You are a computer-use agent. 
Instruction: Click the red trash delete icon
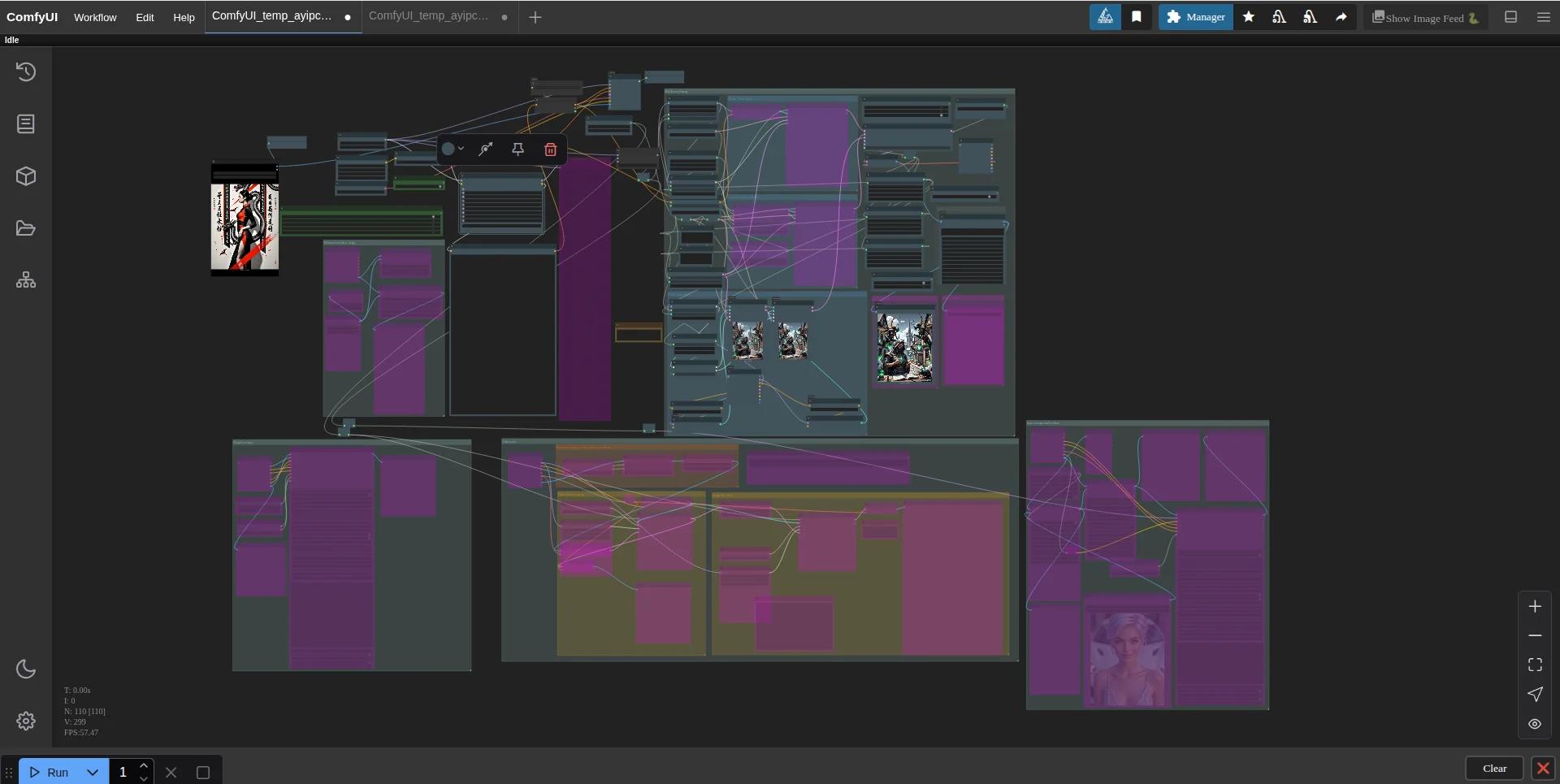[550, 149]
